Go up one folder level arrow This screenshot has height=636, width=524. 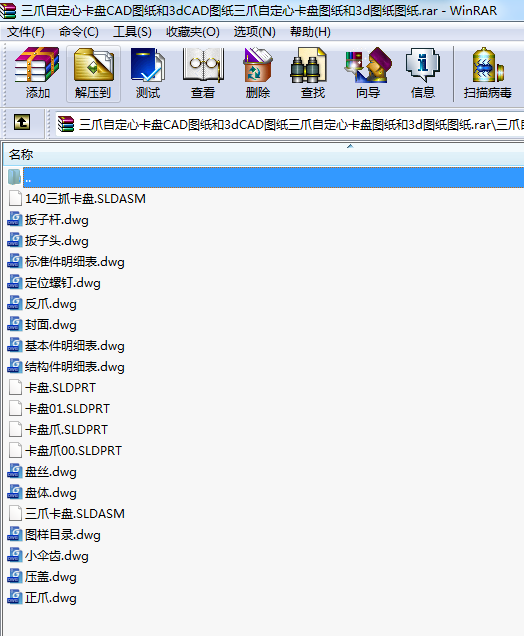(21, 122)
